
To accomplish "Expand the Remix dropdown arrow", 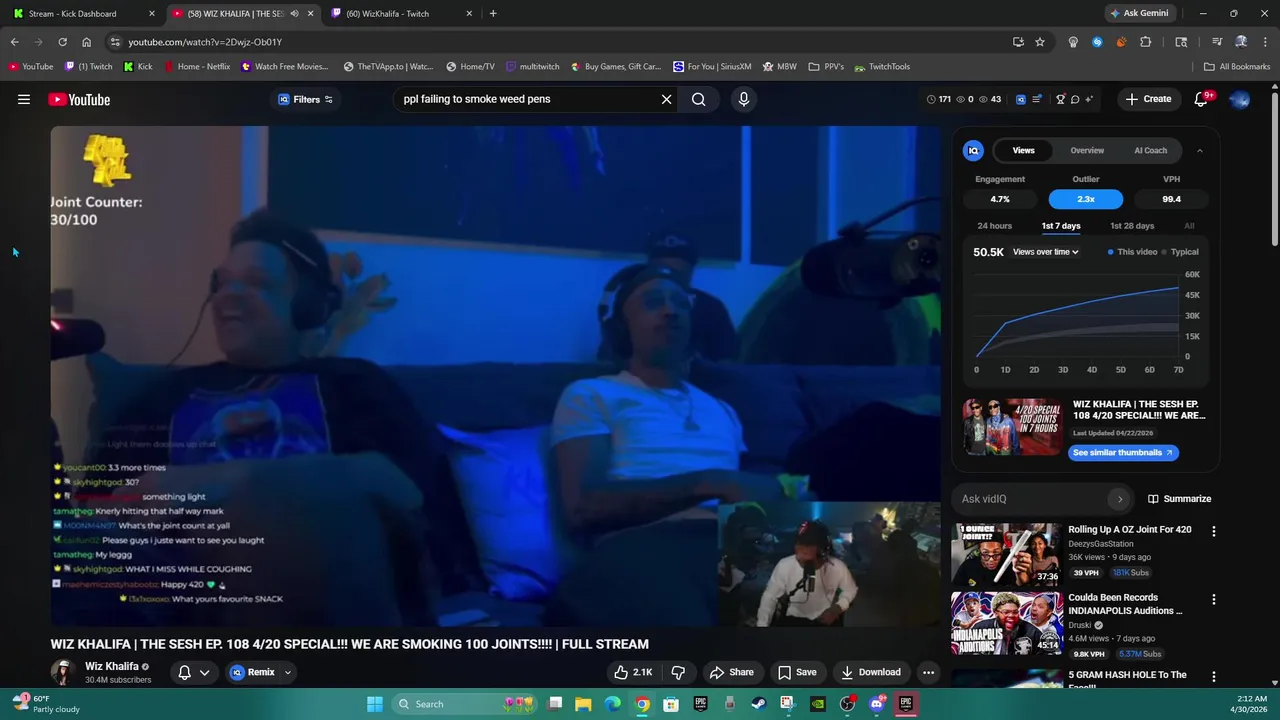I will pyautogui.click(x=287, y=672).
